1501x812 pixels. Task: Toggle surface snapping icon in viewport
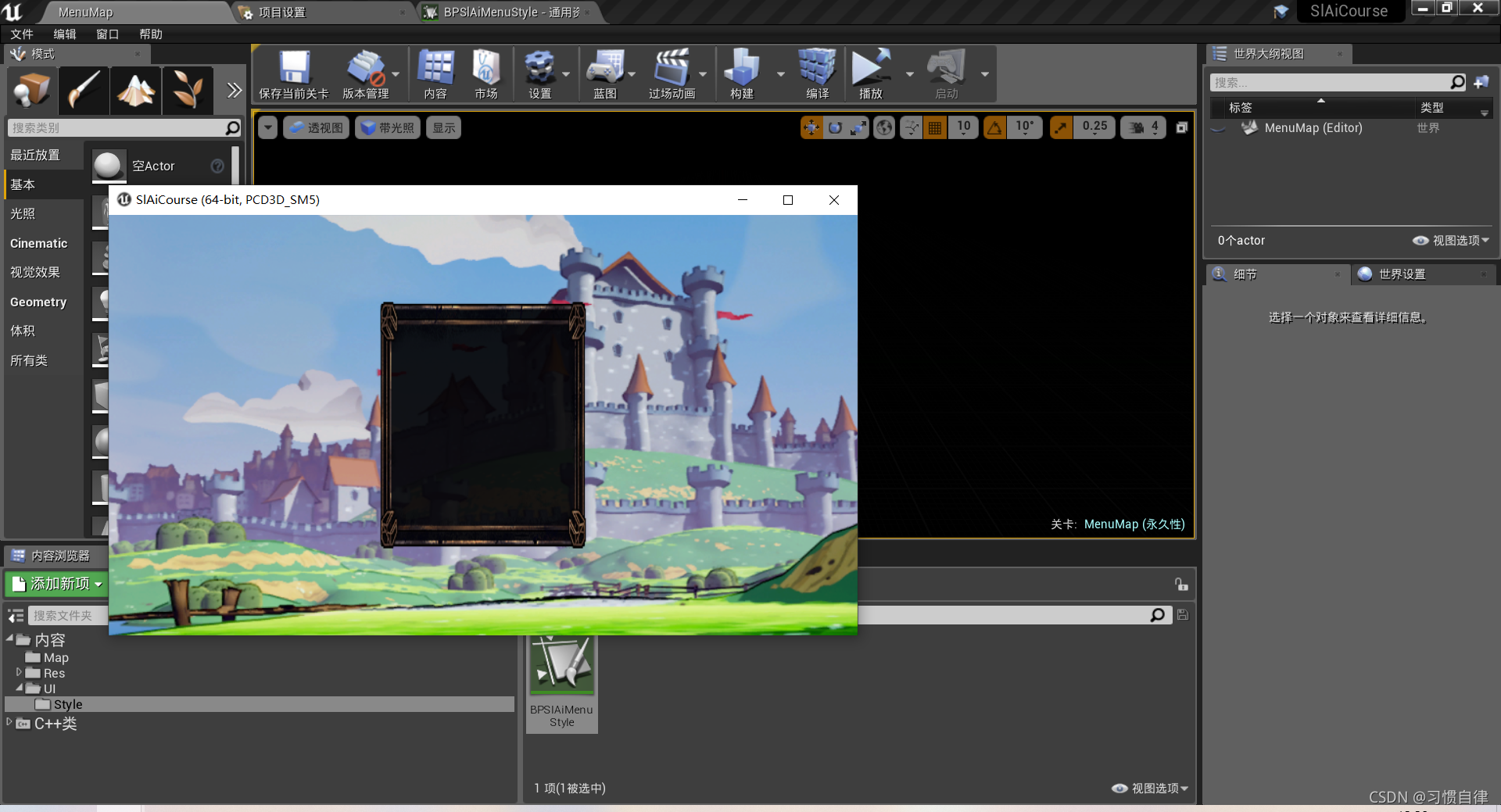click(911, 127)
